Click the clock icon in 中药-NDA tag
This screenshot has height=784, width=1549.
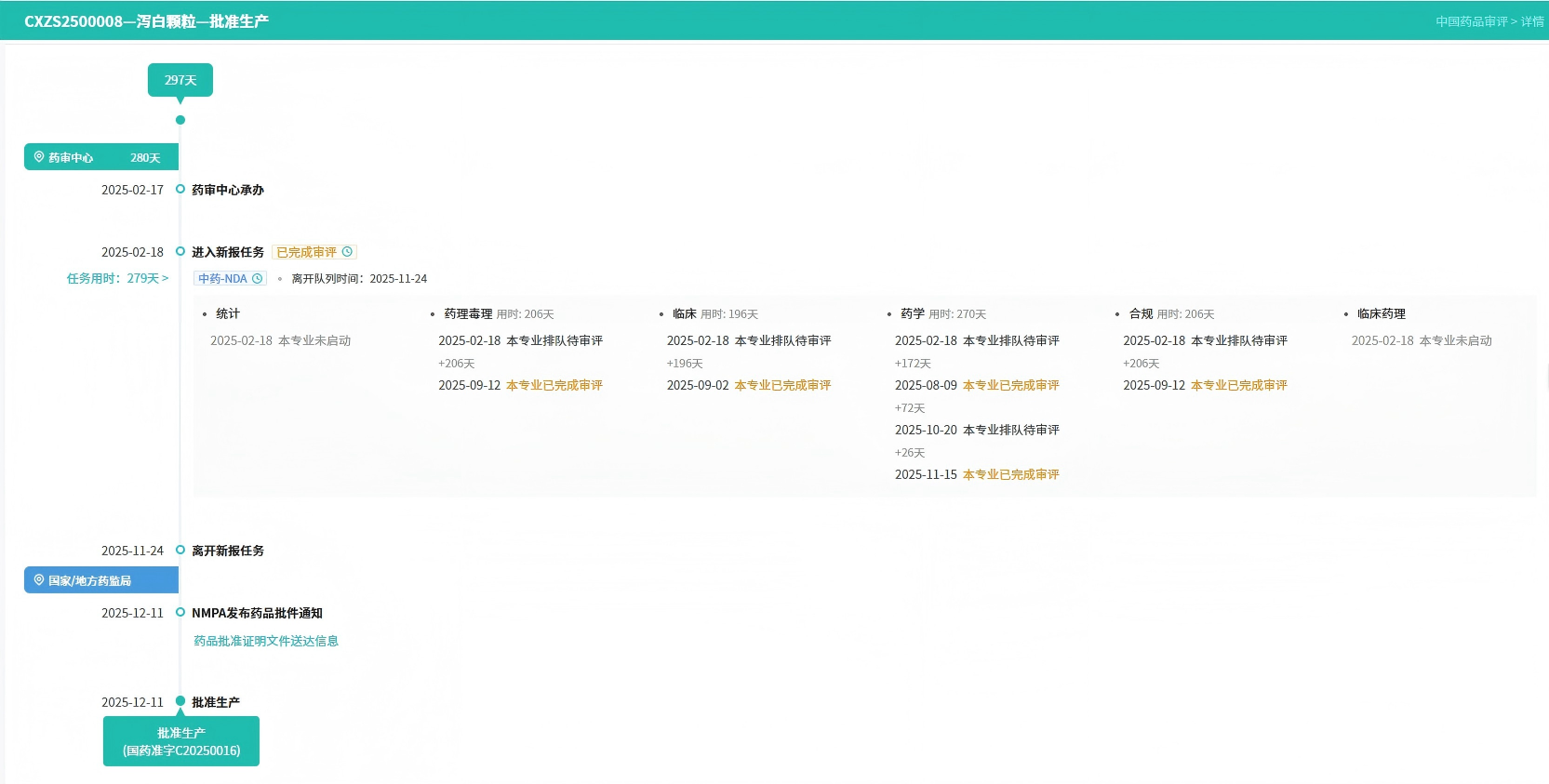[258, 278]
